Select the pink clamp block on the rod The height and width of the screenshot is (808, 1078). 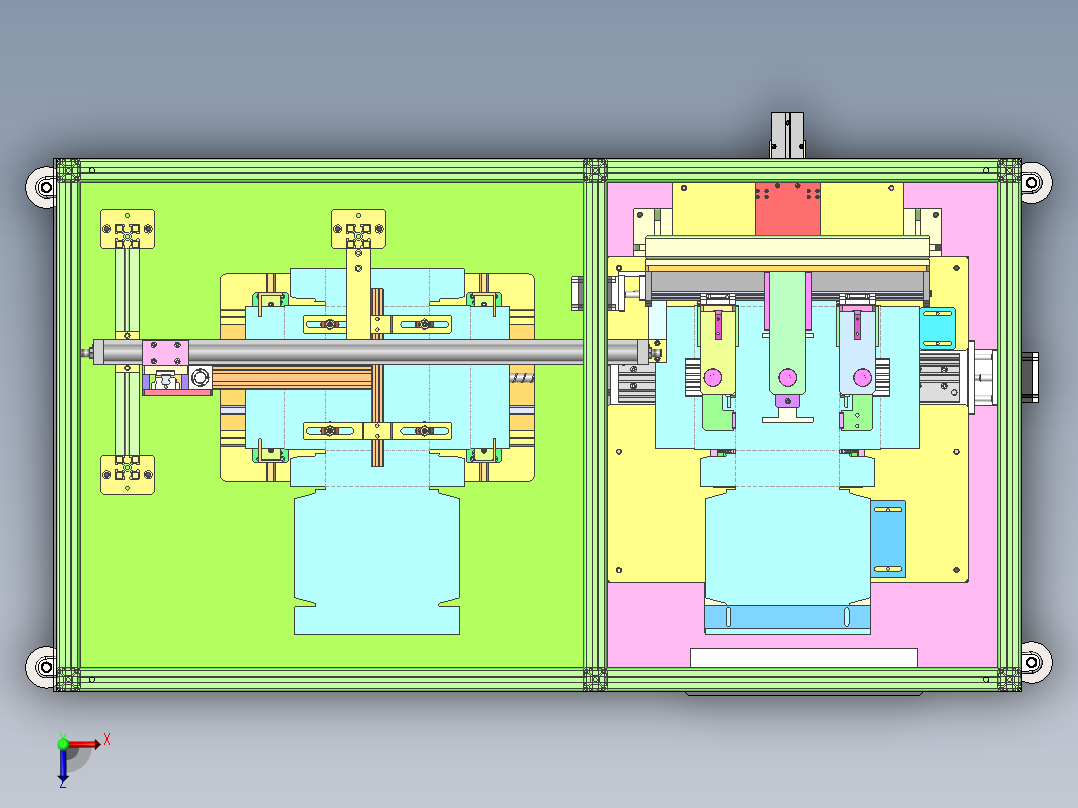165,353
